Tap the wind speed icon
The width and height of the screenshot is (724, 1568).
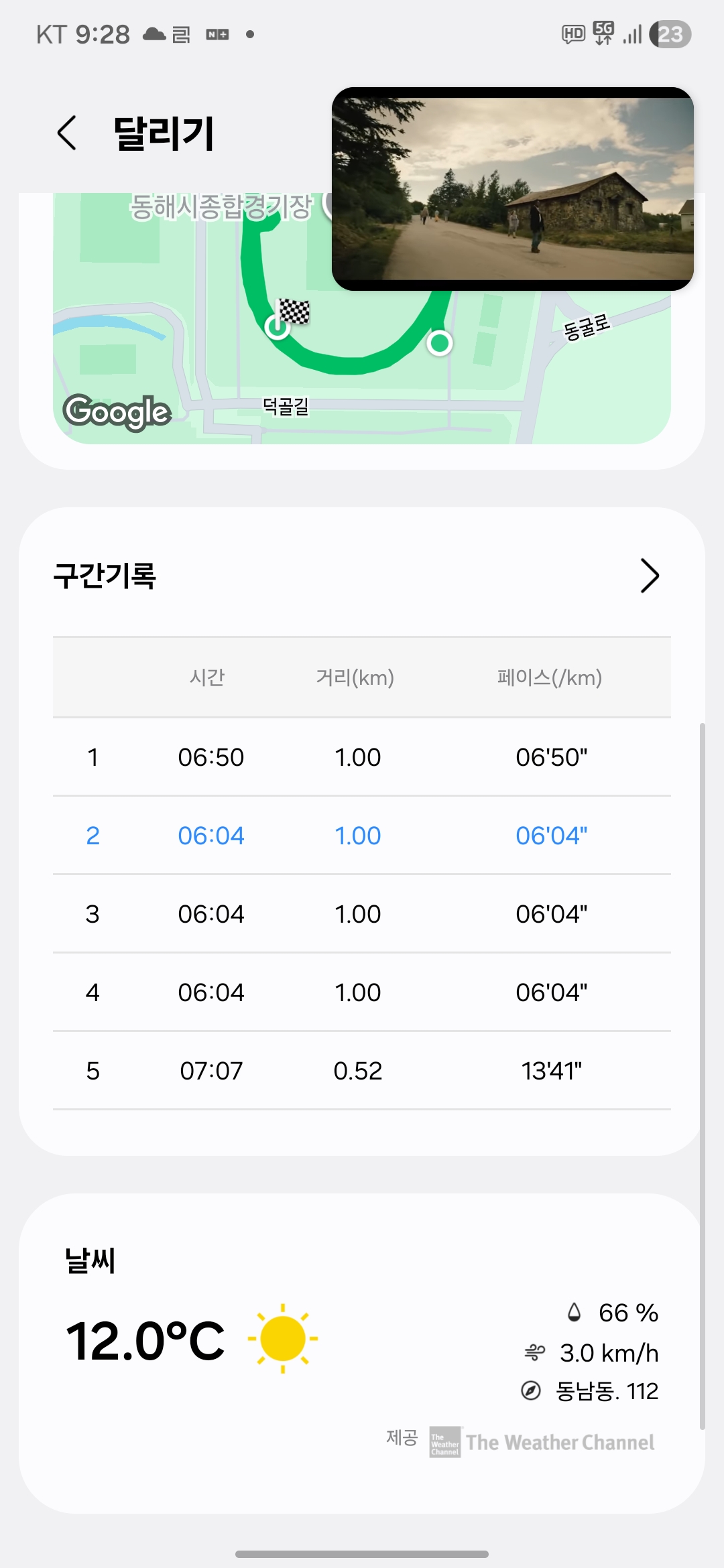tap(534, 1353)
